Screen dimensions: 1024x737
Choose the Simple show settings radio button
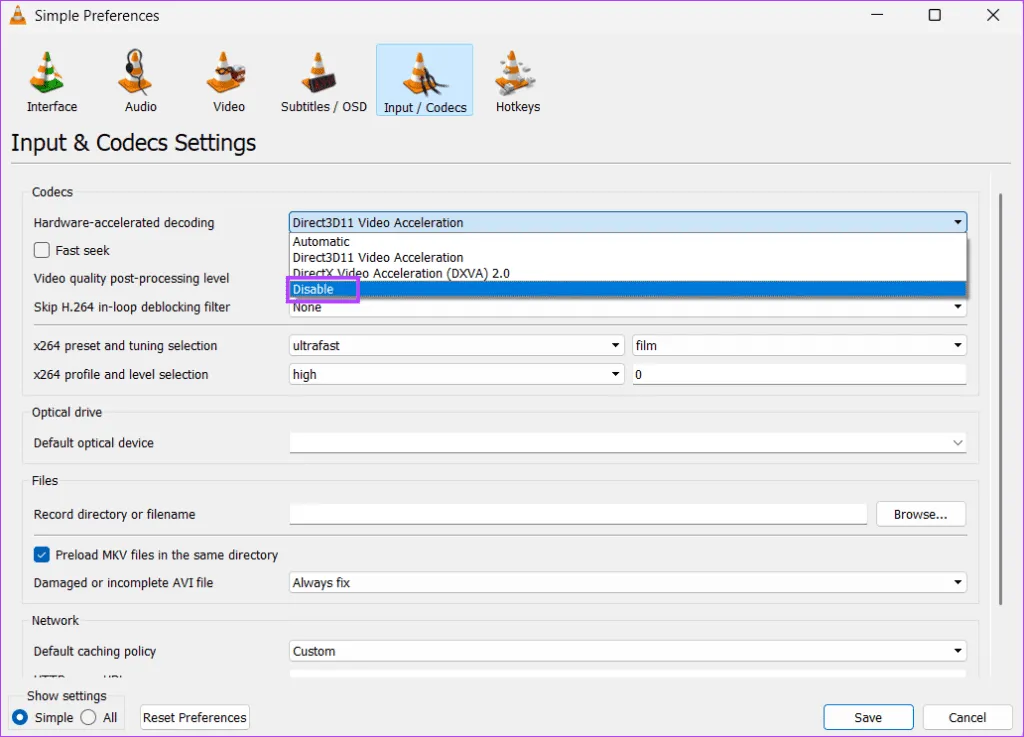pyautogui.click(x=20, y=717)
